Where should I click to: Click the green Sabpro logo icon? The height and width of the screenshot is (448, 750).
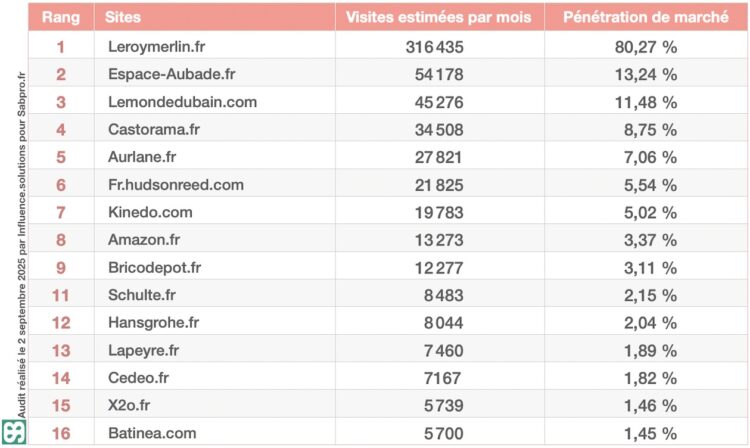pos(13,433)
